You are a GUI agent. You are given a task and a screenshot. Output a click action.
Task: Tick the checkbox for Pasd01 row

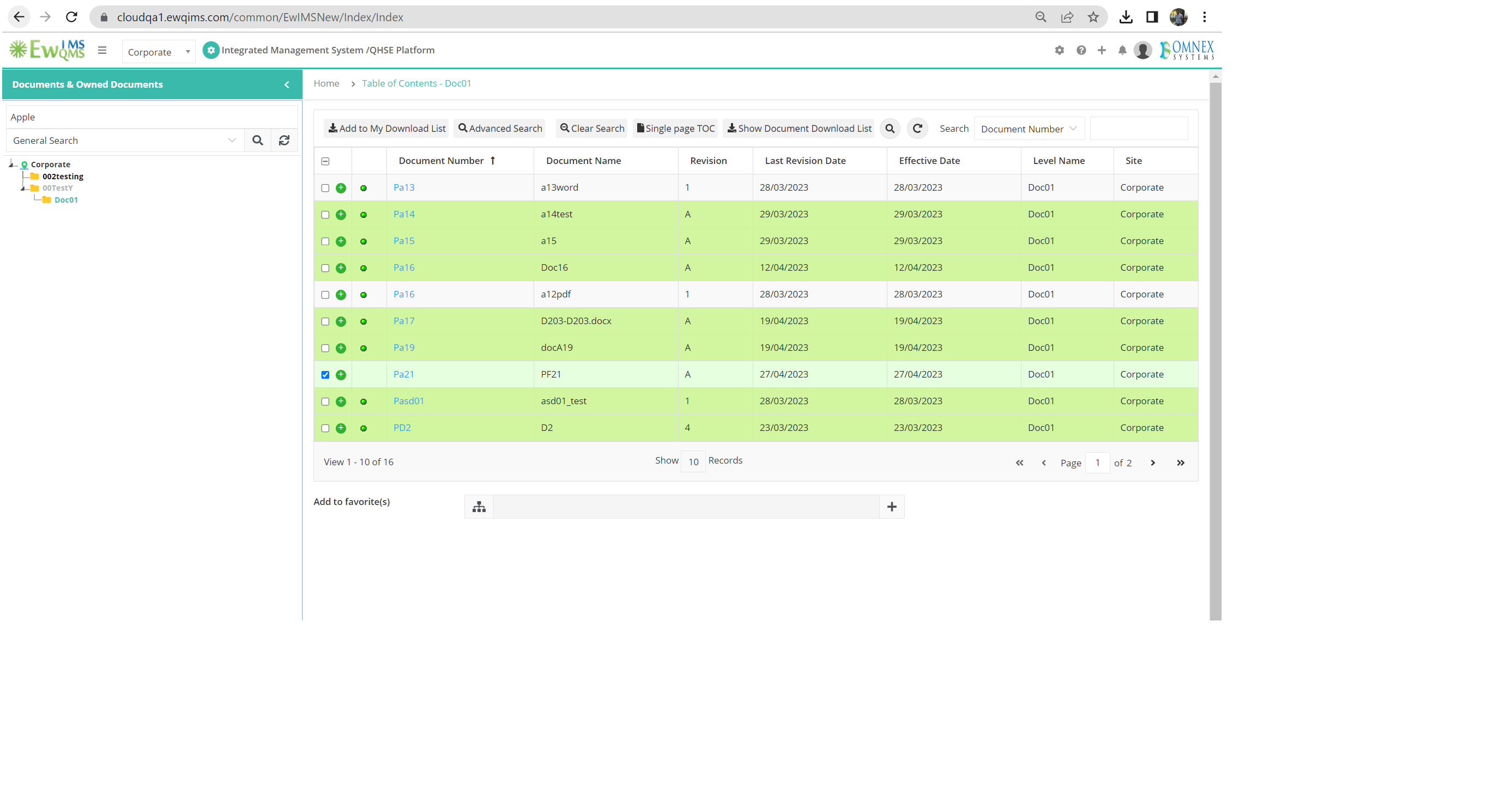pyautogui.click(x=325, y=402)
